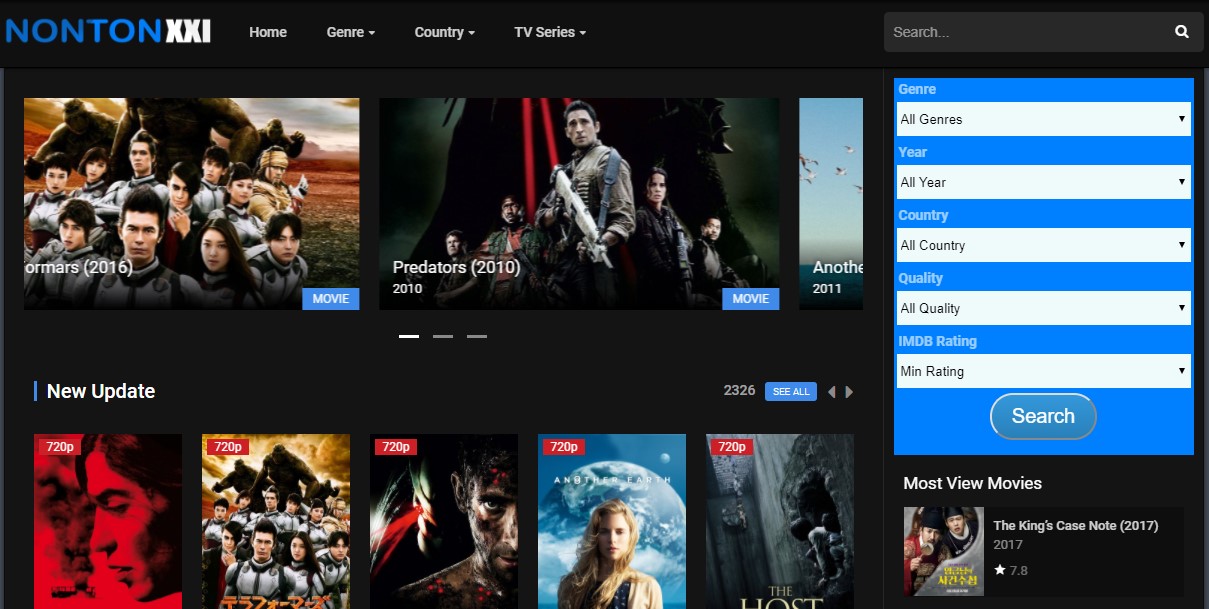
Task: Open The Host poster
Action: coord(780,521)
